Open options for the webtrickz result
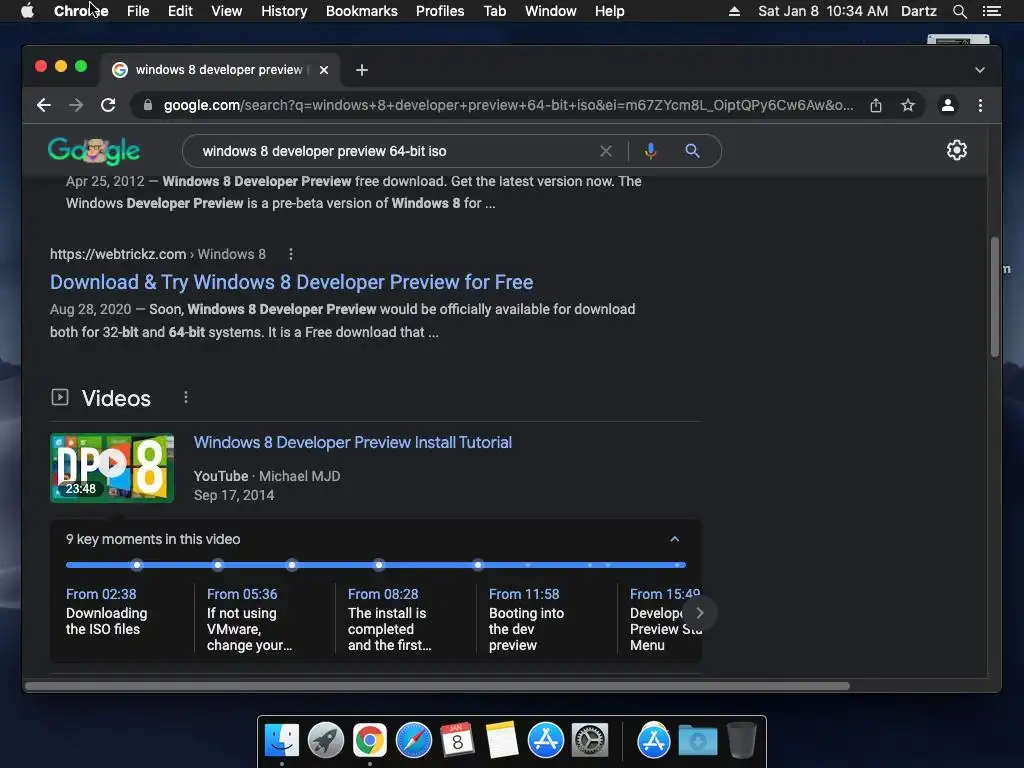Viewport: 1024px width, 768px height. (x=291, y=254)
